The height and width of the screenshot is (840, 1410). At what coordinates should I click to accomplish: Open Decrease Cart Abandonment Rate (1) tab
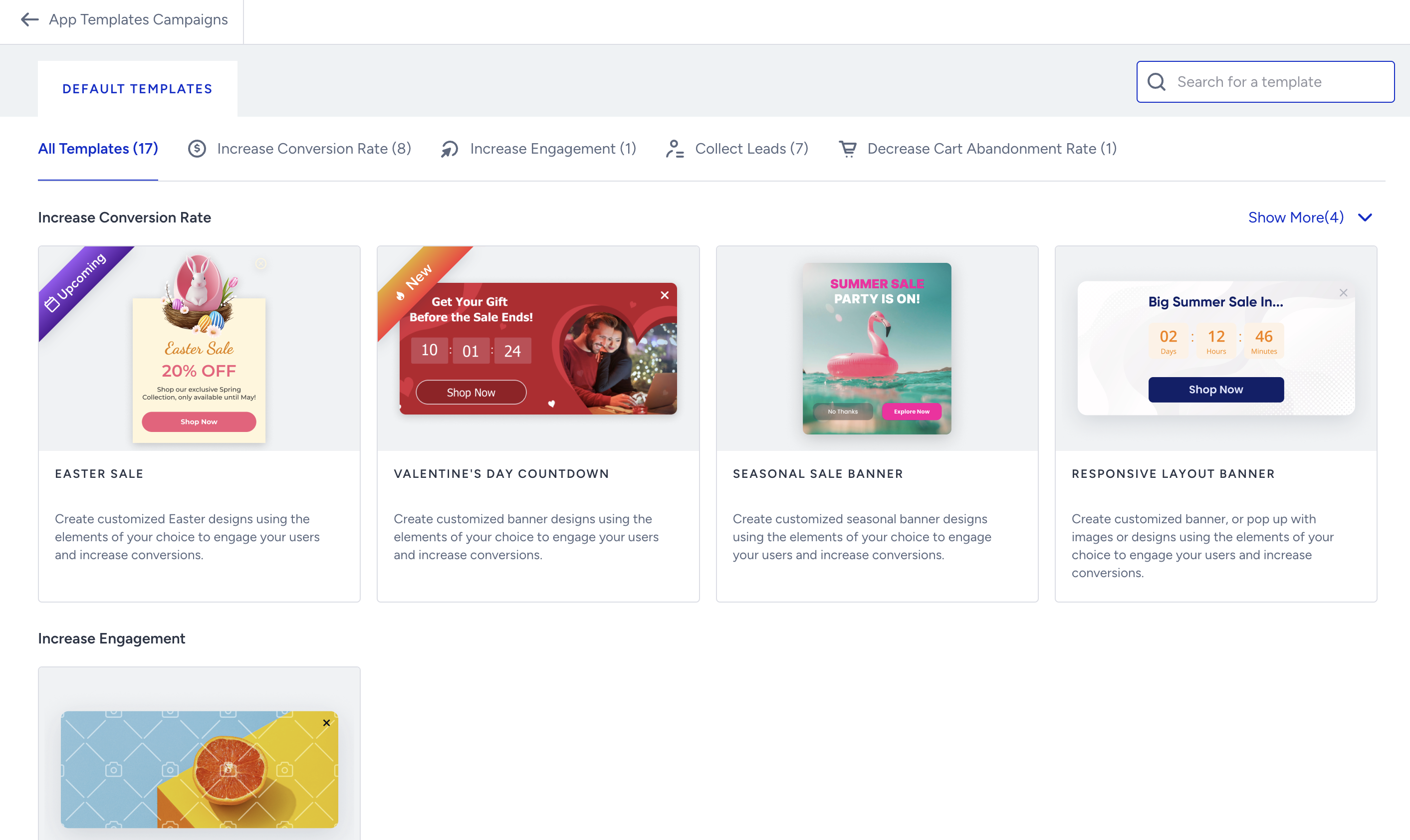pyautogui.click(x=977, y=149)
